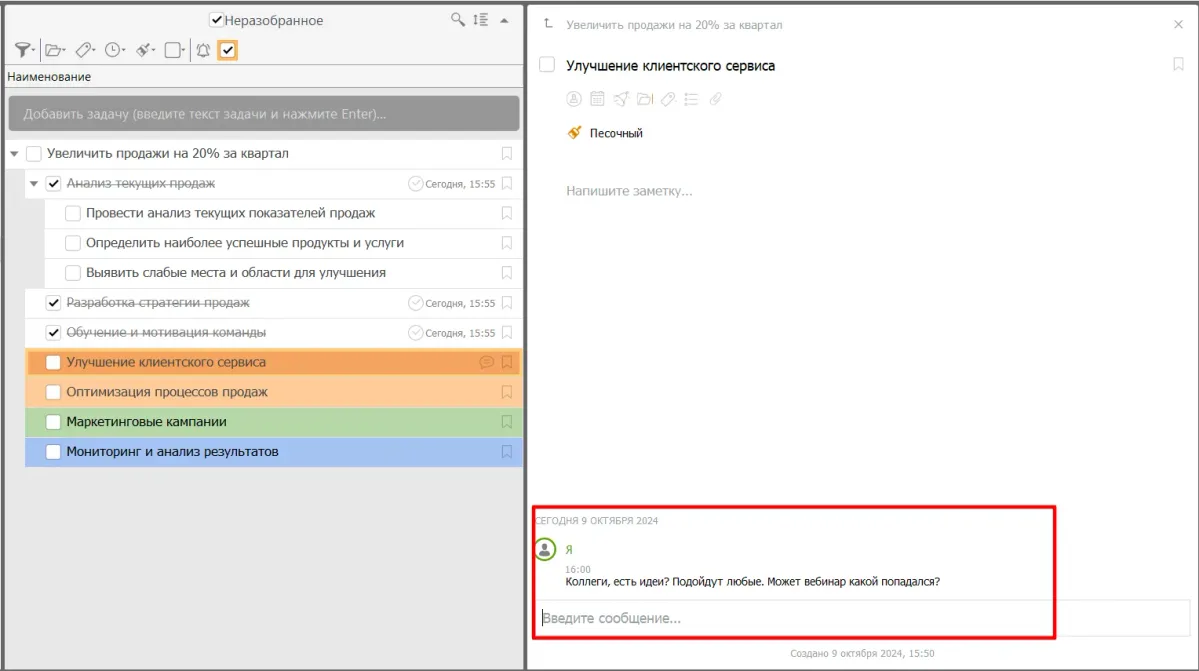Click the sort order icon
This screenshot has width=1199, height=671.
click(x=480, y=20)
